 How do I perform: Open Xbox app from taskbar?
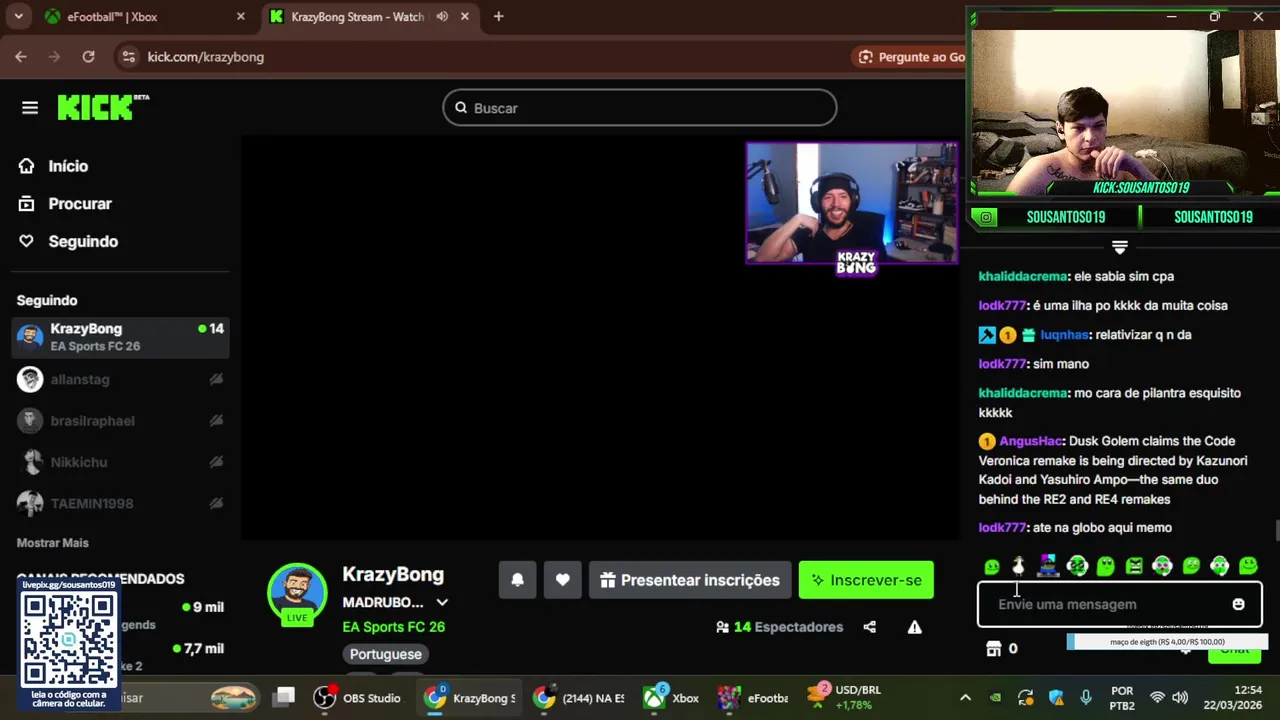pos(672,698)
